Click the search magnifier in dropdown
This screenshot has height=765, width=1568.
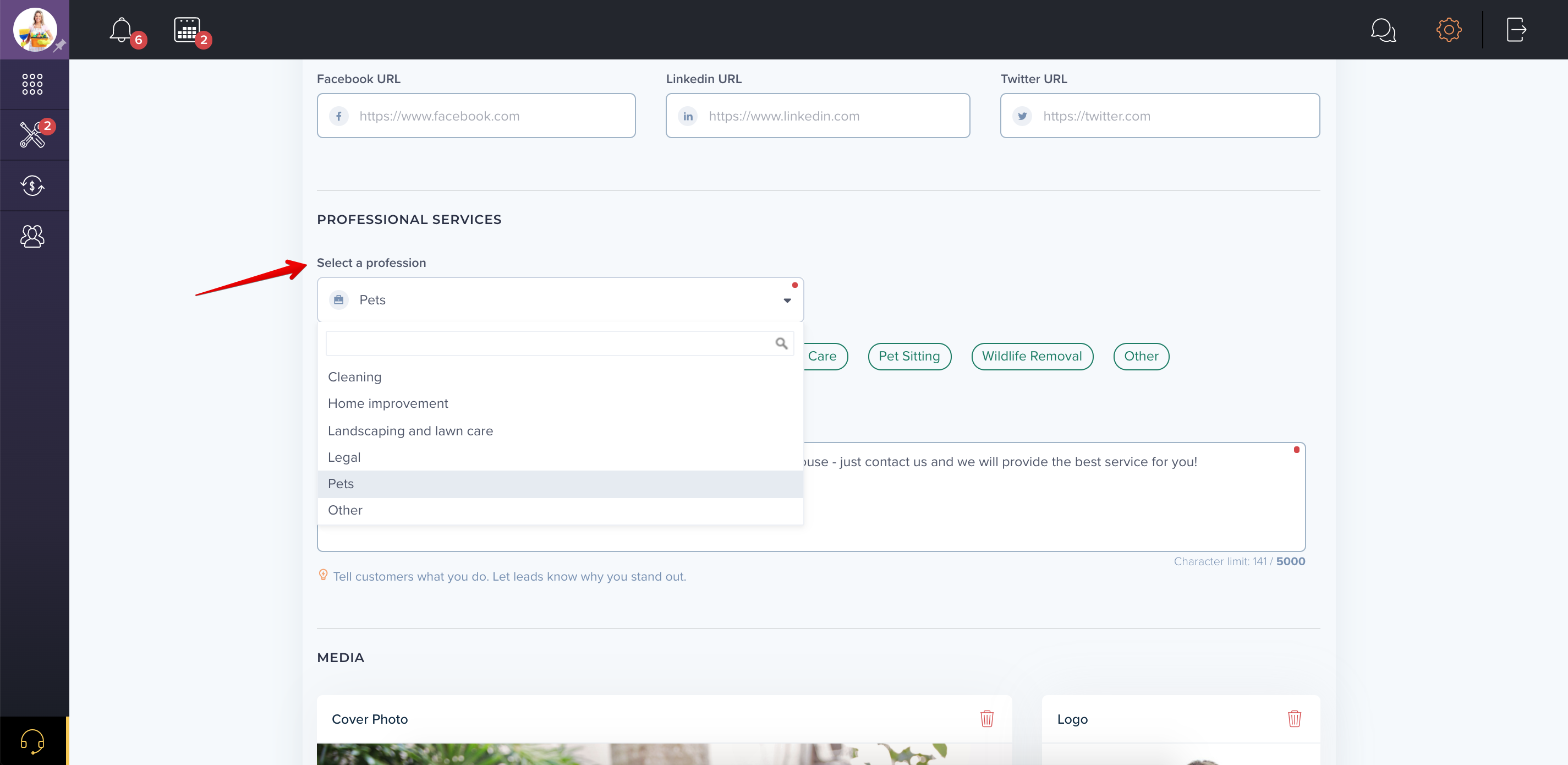(782, 343)
